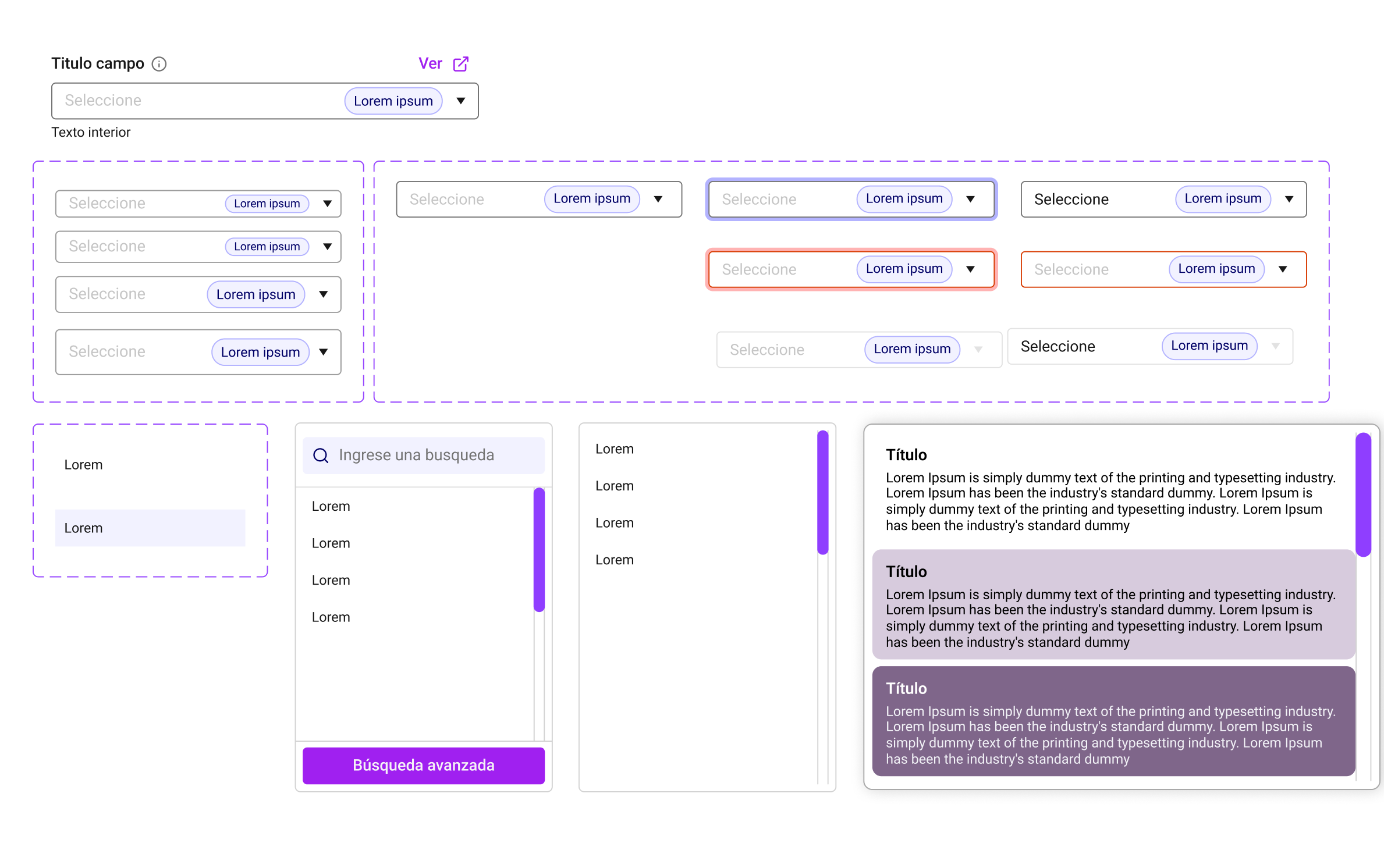Expand the dropdown arrow under Titulo campo
The height and width of the screenshot is (868, 1384).
coord(461,101)
